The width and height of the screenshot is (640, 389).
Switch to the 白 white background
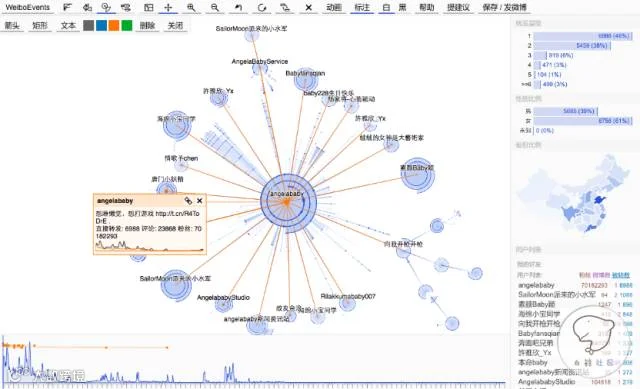(x=386, y=7)
